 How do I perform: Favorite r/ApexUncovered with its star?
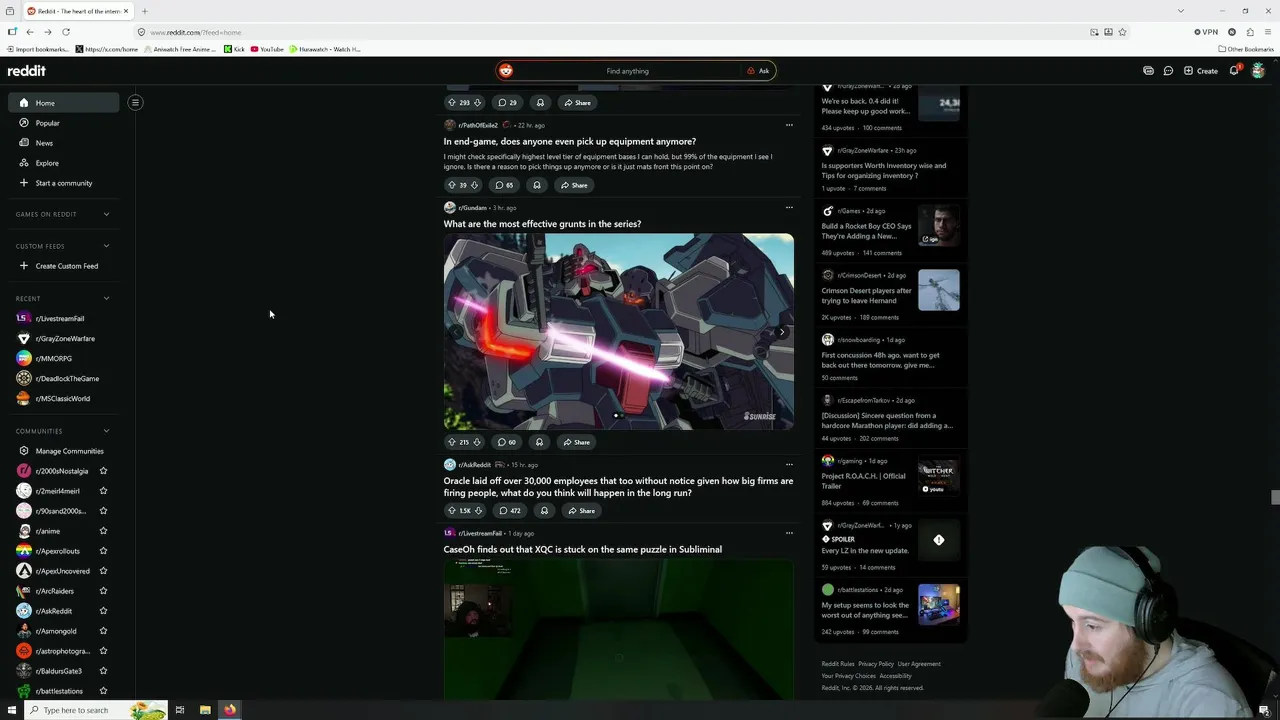[x=103, y=571]
